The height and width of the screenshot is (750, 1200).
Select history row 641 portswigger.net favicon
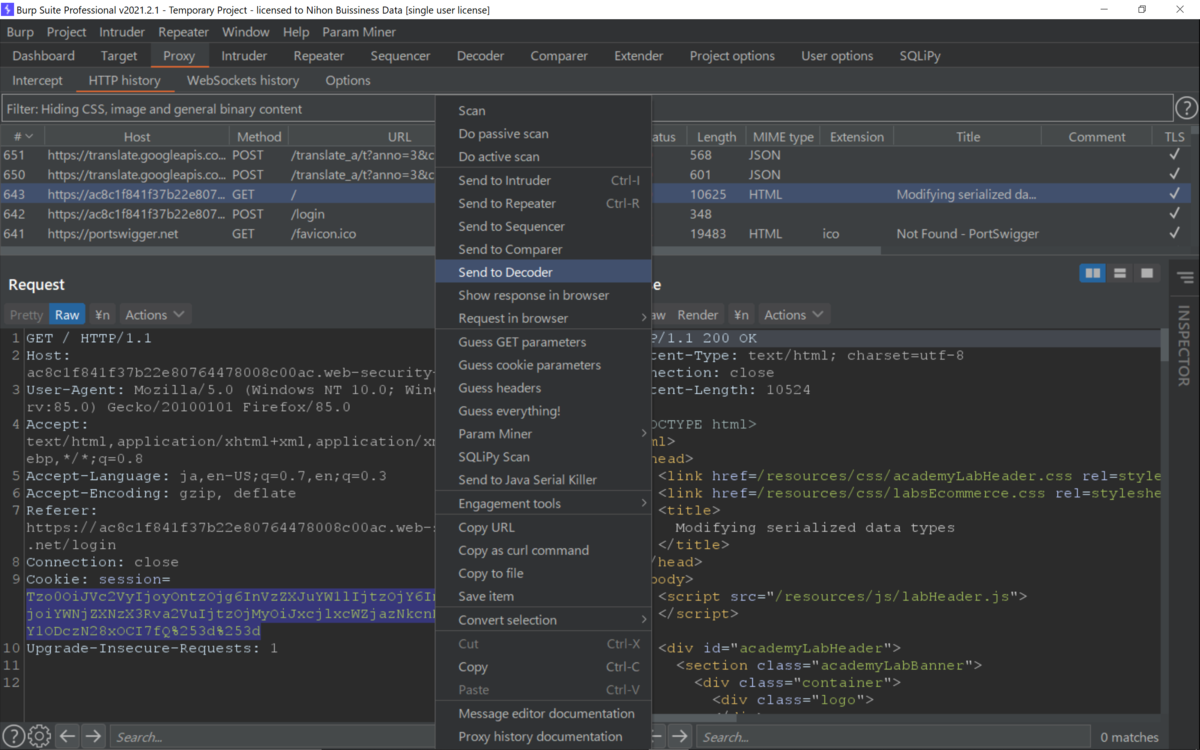pyautogui.click(x=595, y=234)
